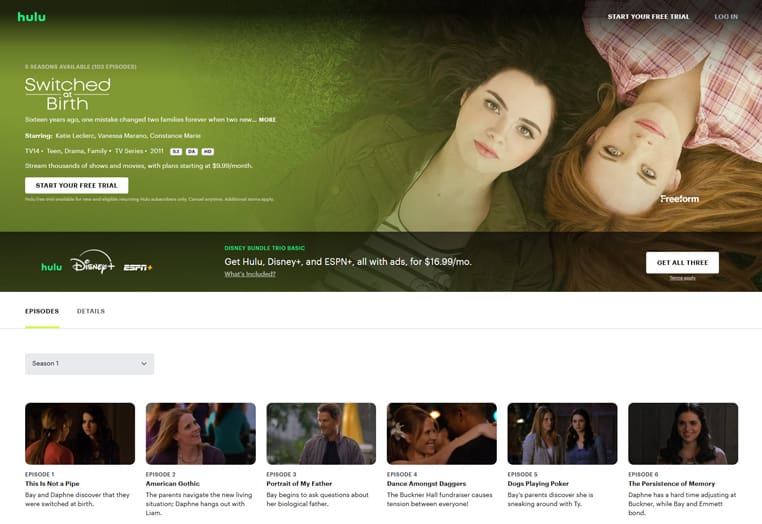Click the Disney Bundle Trio Basic heading
Screen dimensions: 762x524
click(264, 248)
